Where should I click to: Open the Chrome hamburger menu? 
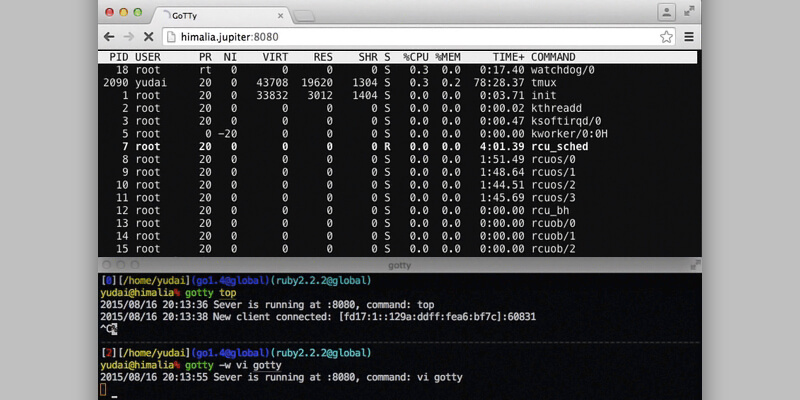pyautogui.click(x=688, y=37)
